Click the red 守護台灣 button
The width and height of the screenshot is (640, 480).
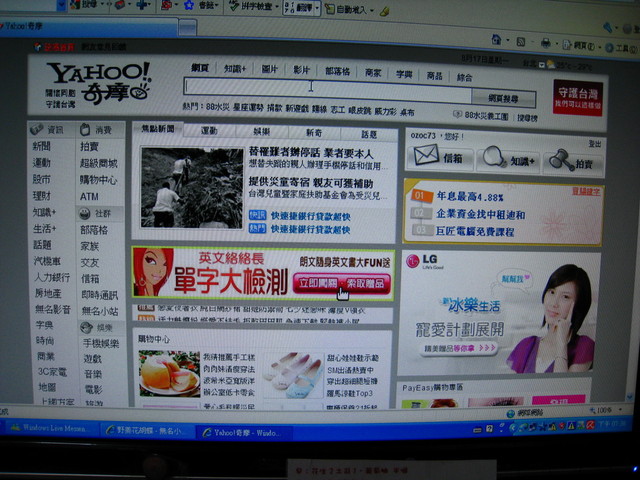tap(578, 98)
